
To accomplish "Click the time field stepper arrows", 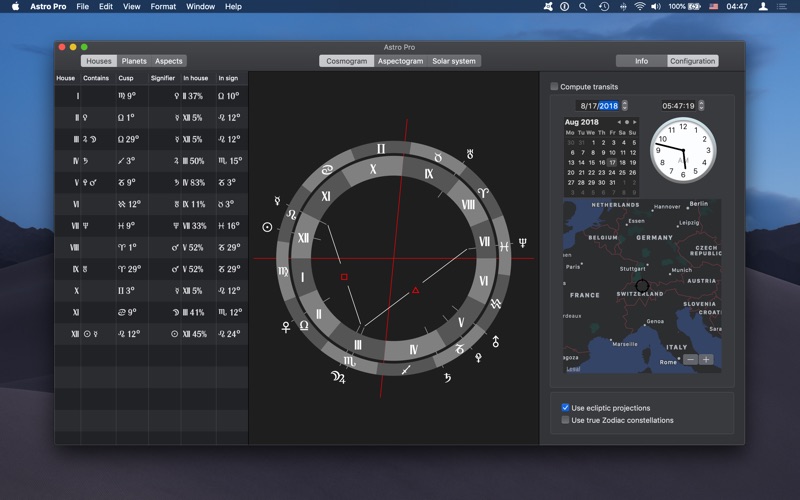I will pos(702,105).
